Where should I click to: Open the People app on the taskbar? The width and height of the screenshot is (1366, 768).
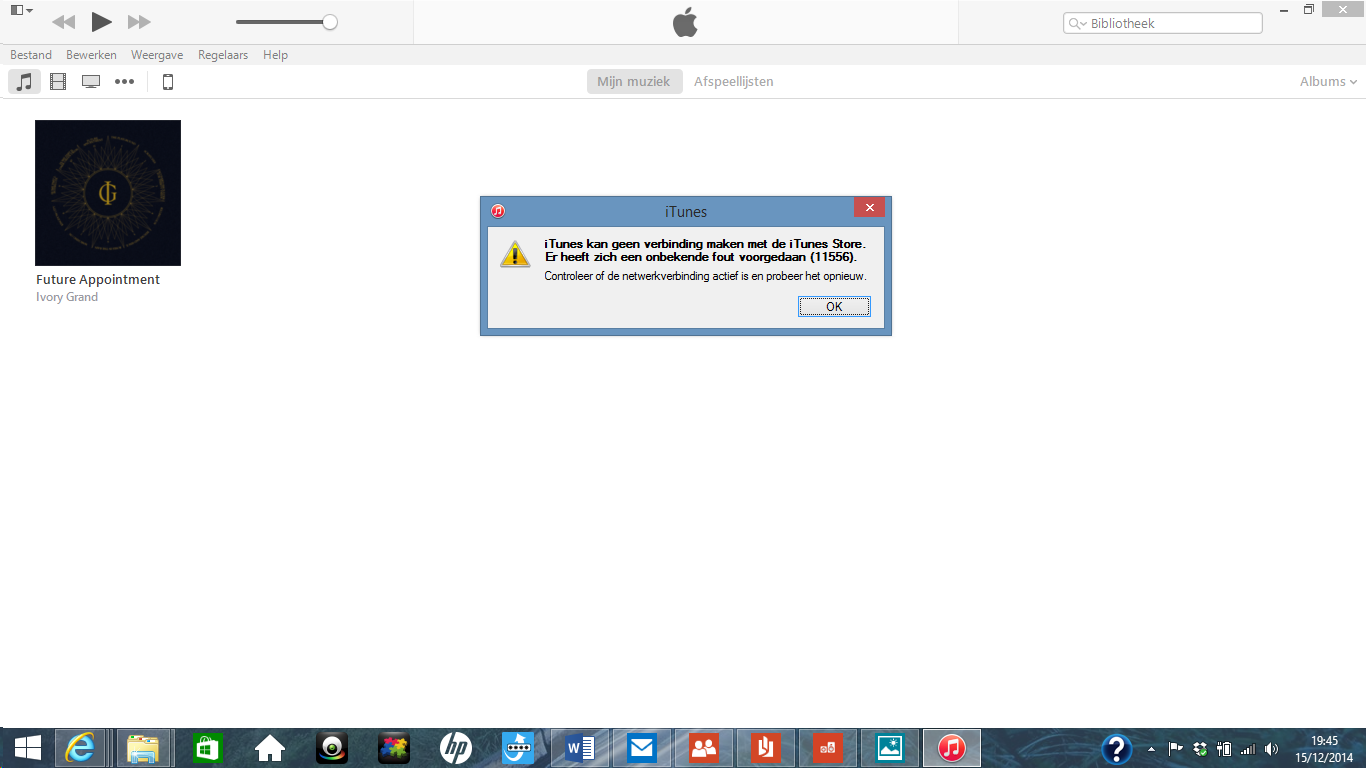[x=704, y=748]
